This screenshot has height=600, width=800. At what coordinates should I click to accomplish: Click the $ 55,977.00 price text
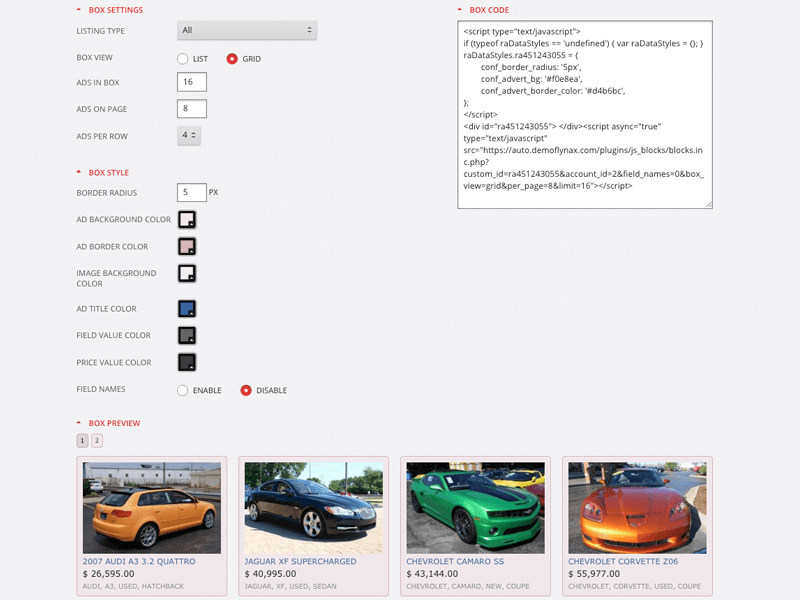(594, 574)
